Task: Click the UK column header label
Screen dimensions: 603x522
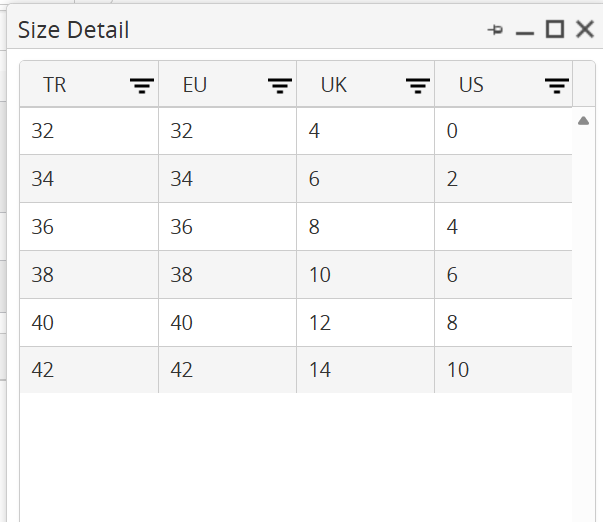Action: click(334, 85)
